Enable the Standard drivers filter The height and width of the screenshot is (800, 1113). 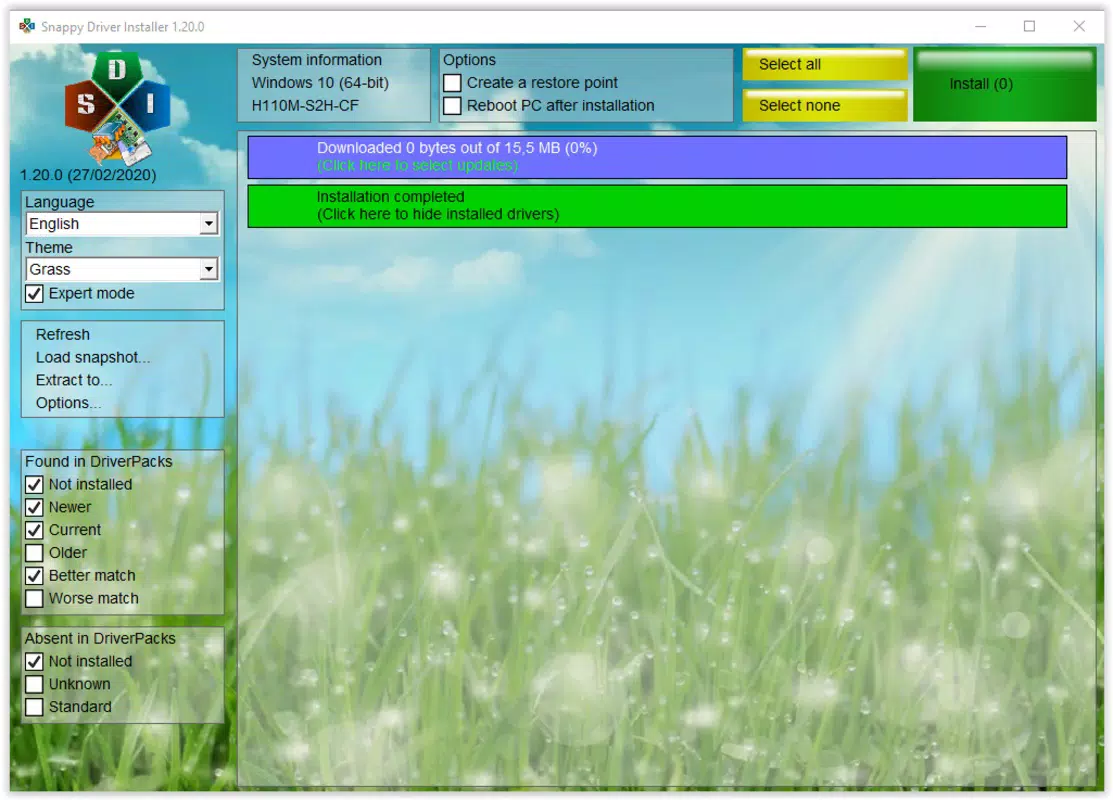click(x=34, y=706)
